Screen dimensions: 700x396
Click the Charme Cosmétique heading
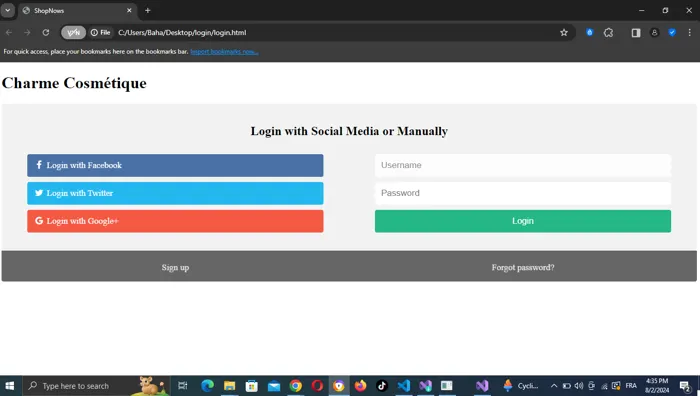(x=74, y=83)
